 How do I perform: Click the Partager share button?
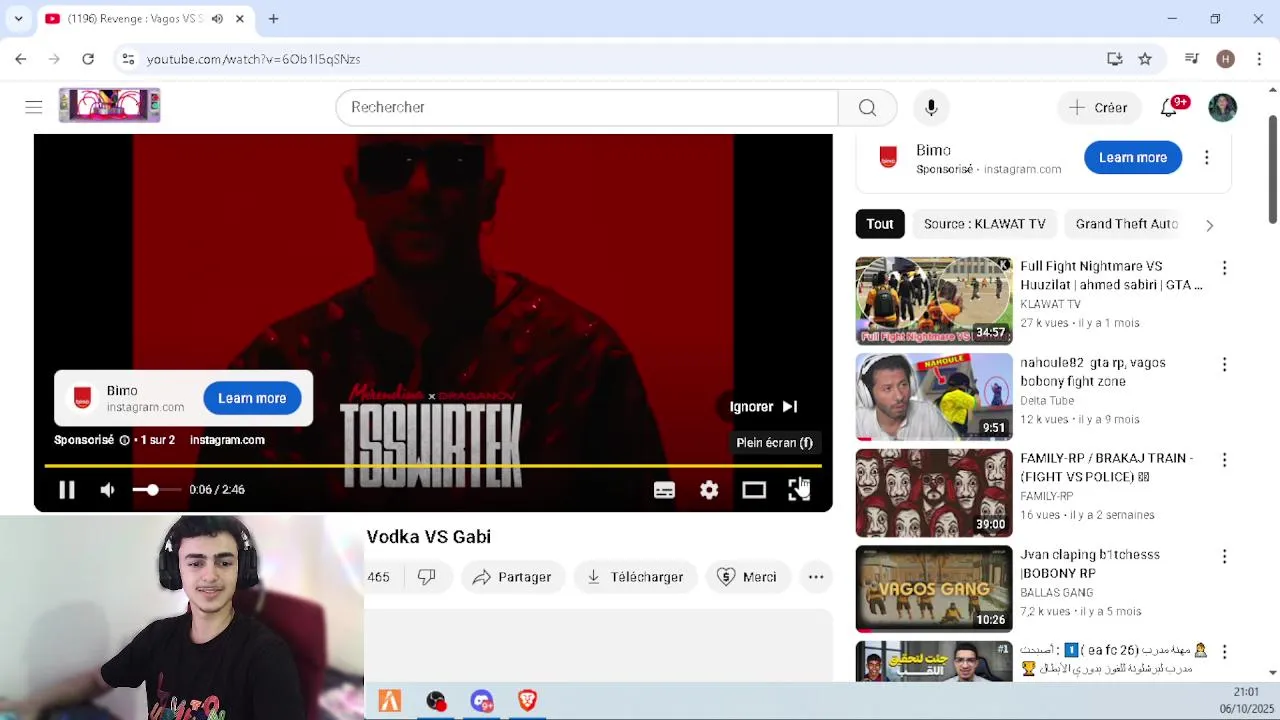[513, 577]
